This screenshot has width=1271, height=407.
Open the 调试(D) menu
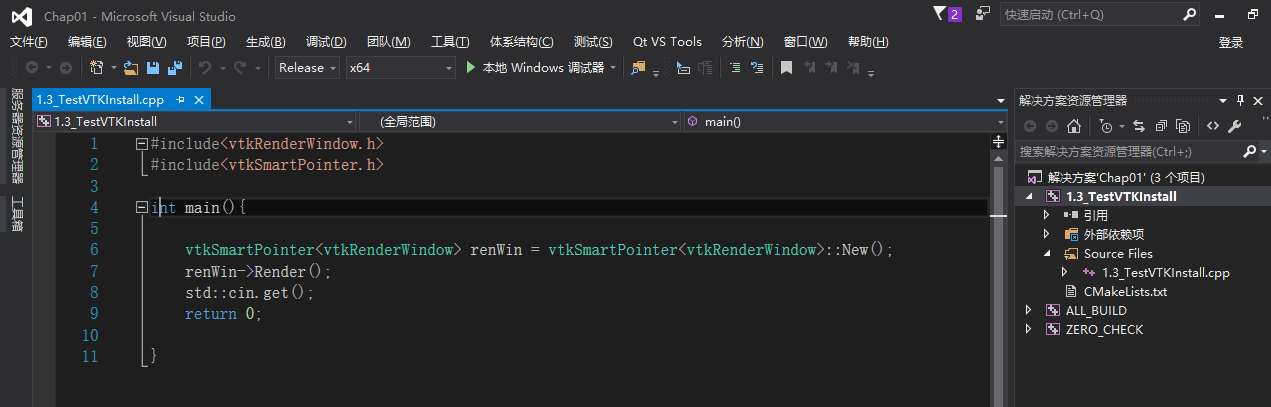pos(326,42)
